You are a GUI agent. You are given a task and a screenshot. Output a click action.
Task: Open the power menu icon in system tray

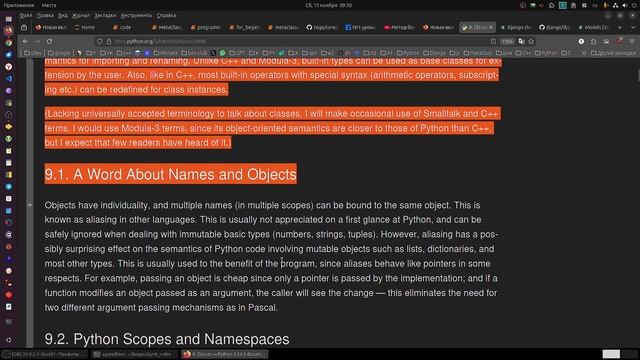click(635, 5)
